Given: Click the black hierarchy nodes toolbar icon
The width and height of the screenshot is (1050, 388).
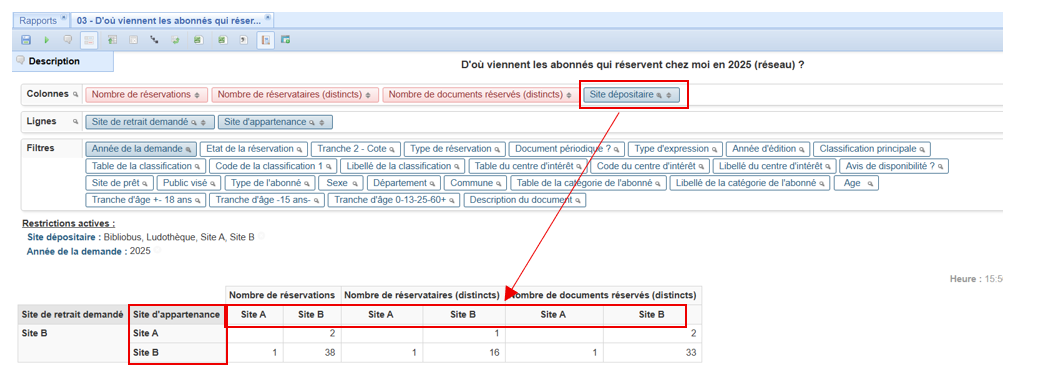Looking at the screenshot, I should pos(155,40).
